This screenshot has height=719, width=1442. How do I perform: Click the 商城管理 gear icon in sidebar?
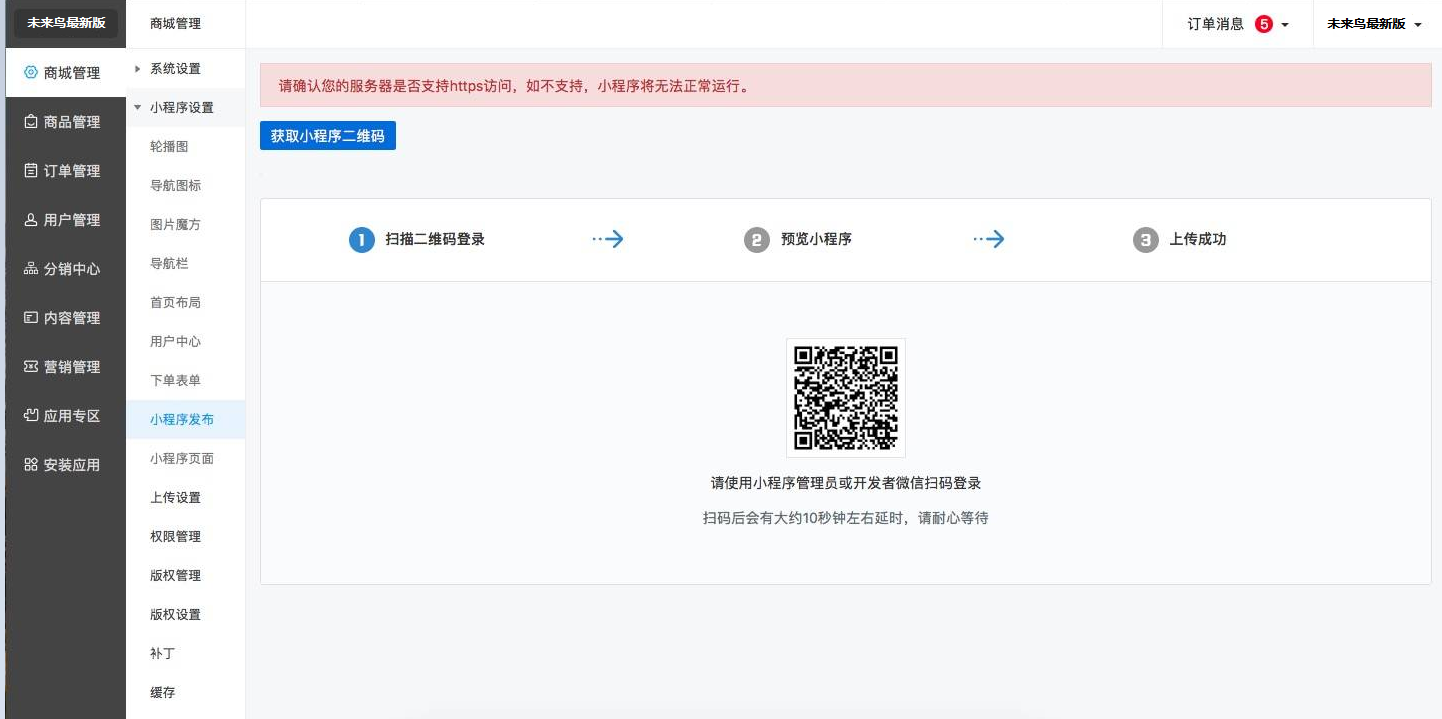click(x=31, y=73)
